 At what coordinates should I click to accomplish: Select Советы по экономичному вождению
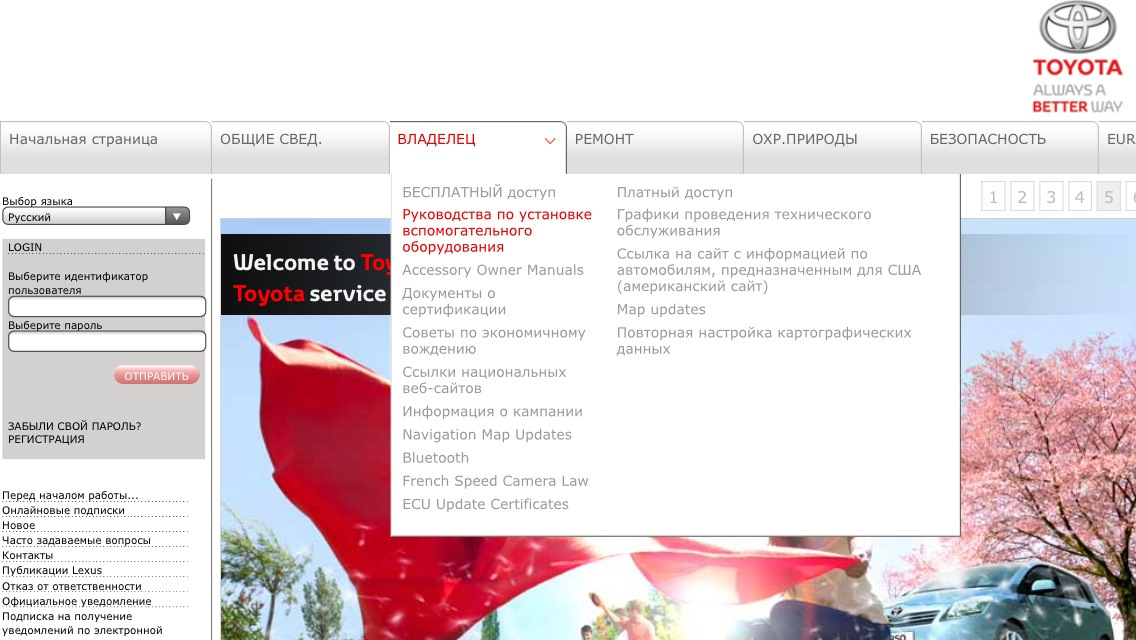pyautogui.click(x=494, y=341)
